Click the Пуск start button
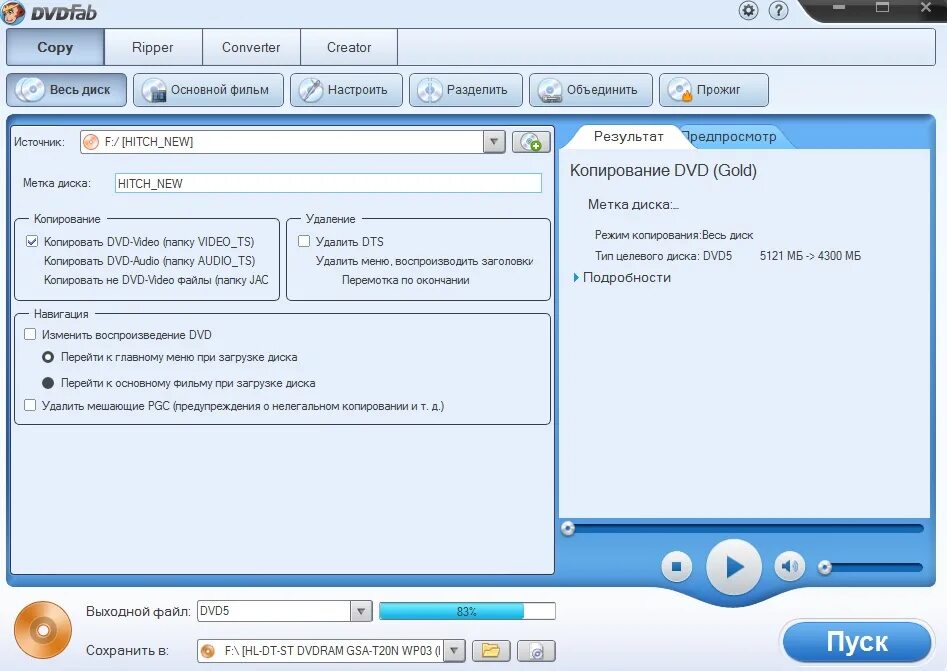Screen dimensions: 947x671 click(856, 642)
